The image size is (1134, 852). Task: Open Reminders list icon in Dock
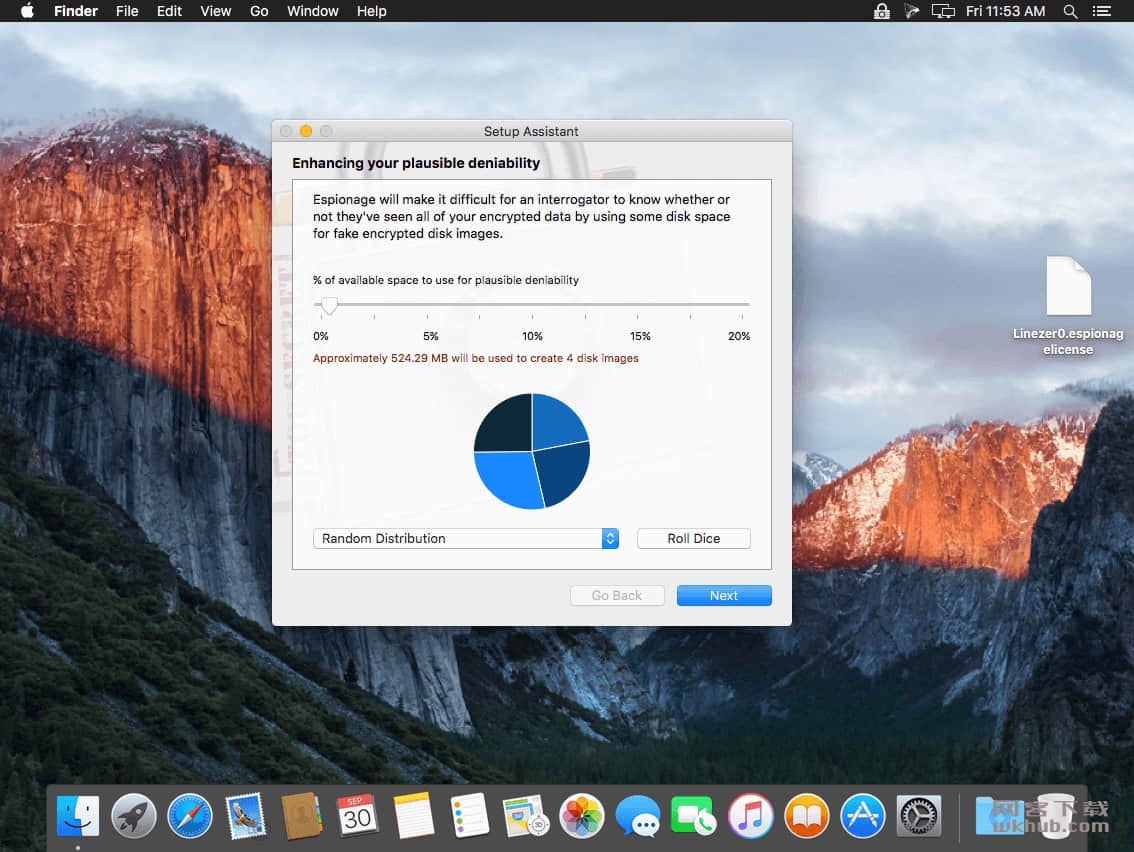(x=469, y=816)
